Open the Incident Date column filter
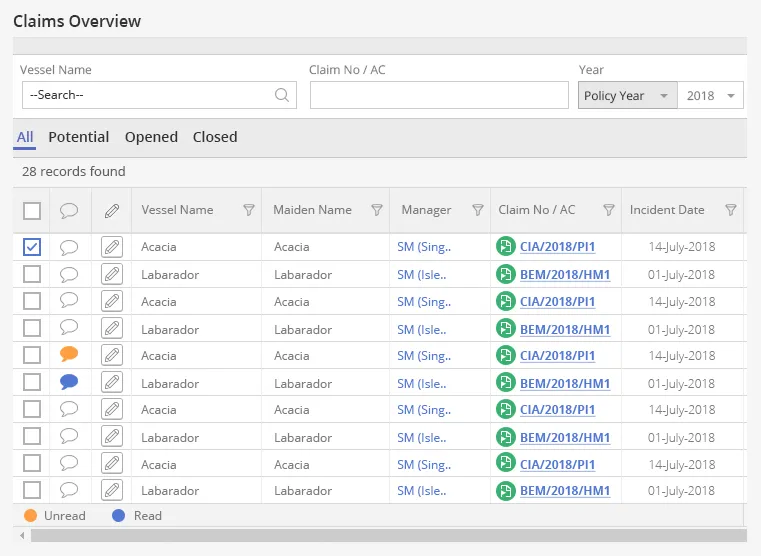Screen dimensions: 761x556 pos(731,210)
